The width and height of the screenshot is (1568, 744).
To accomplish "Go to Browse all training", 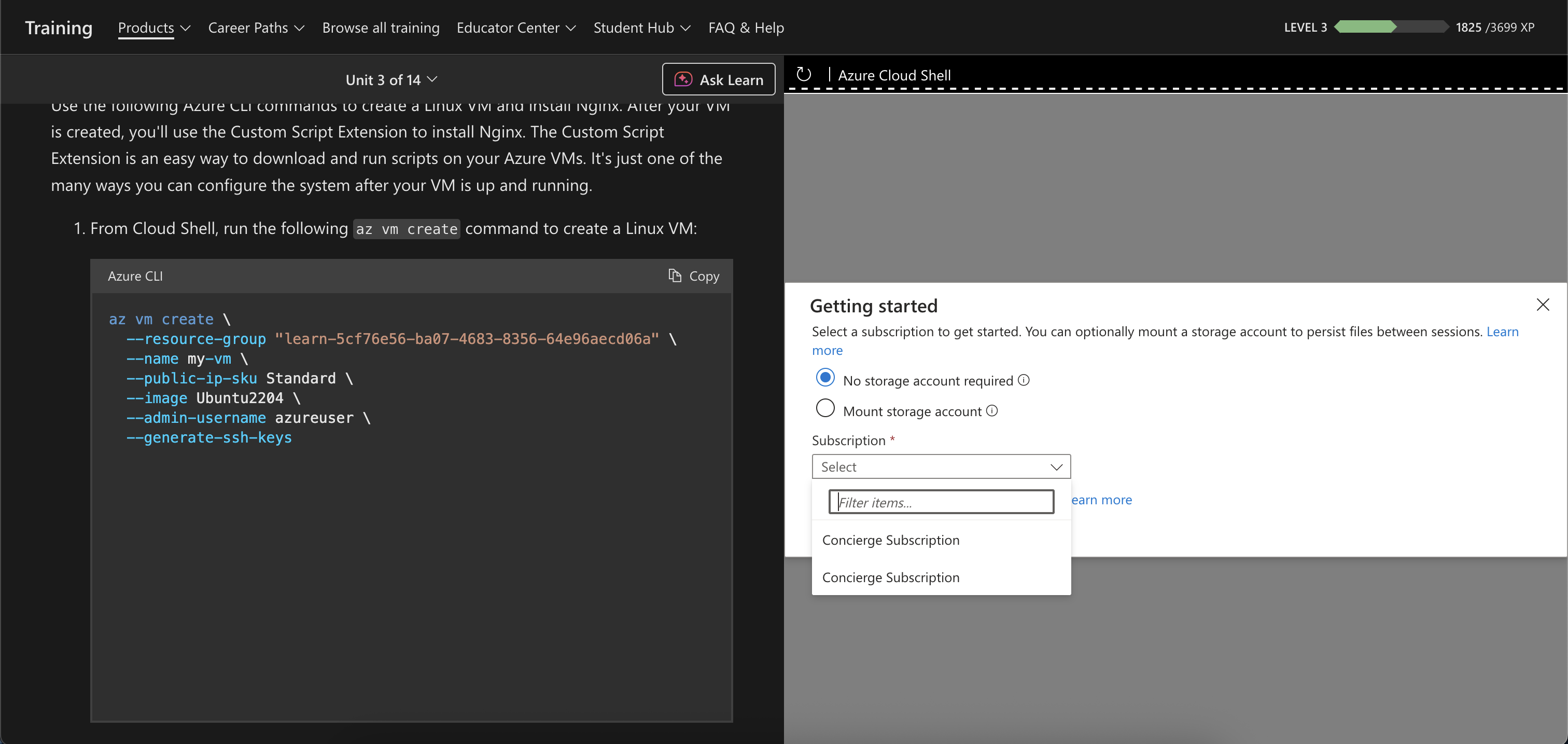I will tap(381, 28).
